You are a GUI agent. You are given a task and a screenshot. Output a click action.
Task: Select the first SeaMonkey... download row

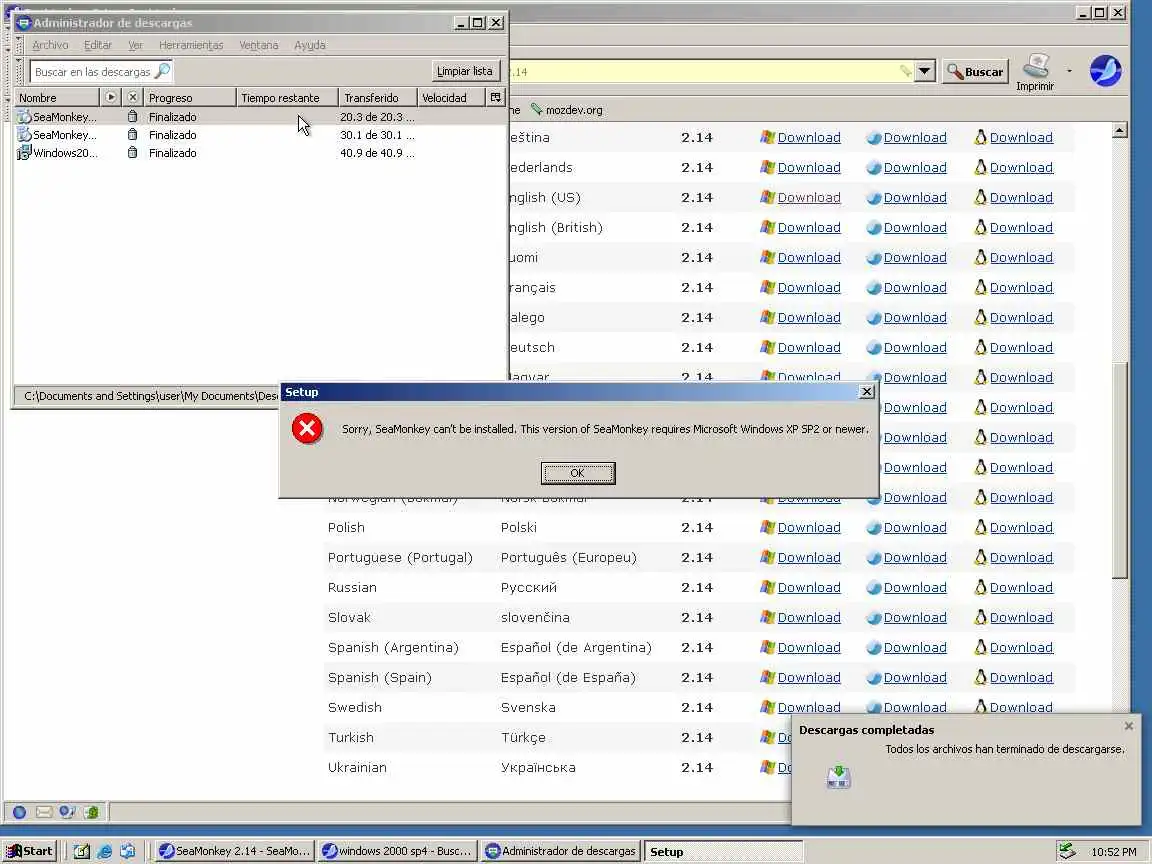tap(260, 117)
